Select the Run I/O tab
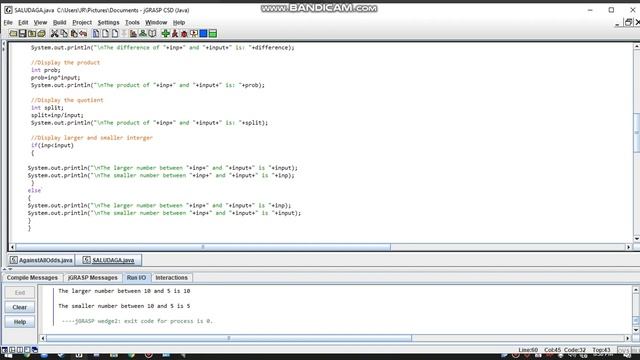640x360 pixels. 136,278
